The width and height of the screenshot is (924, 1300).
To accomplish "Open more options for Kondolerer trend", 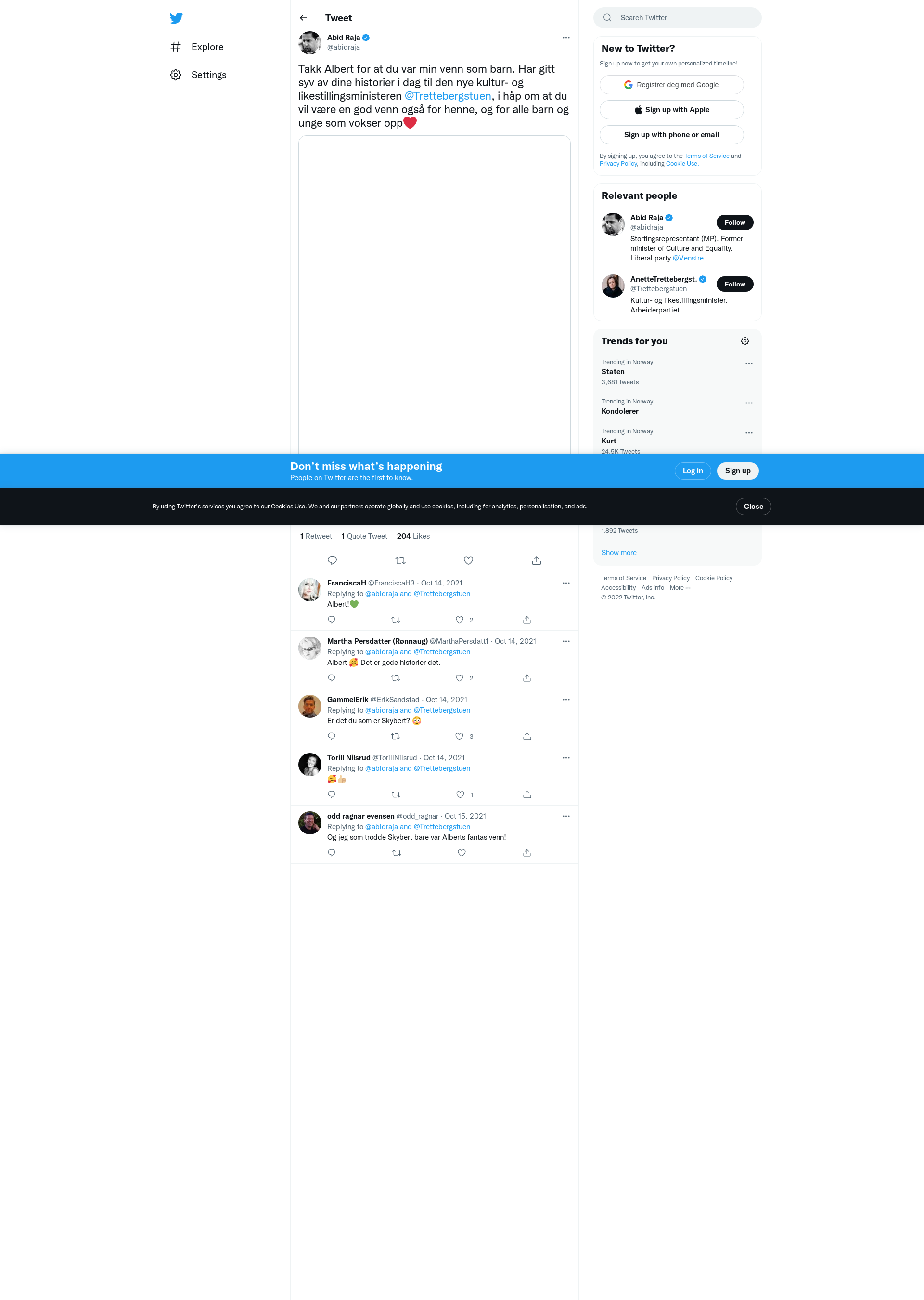I will point(749,403).
